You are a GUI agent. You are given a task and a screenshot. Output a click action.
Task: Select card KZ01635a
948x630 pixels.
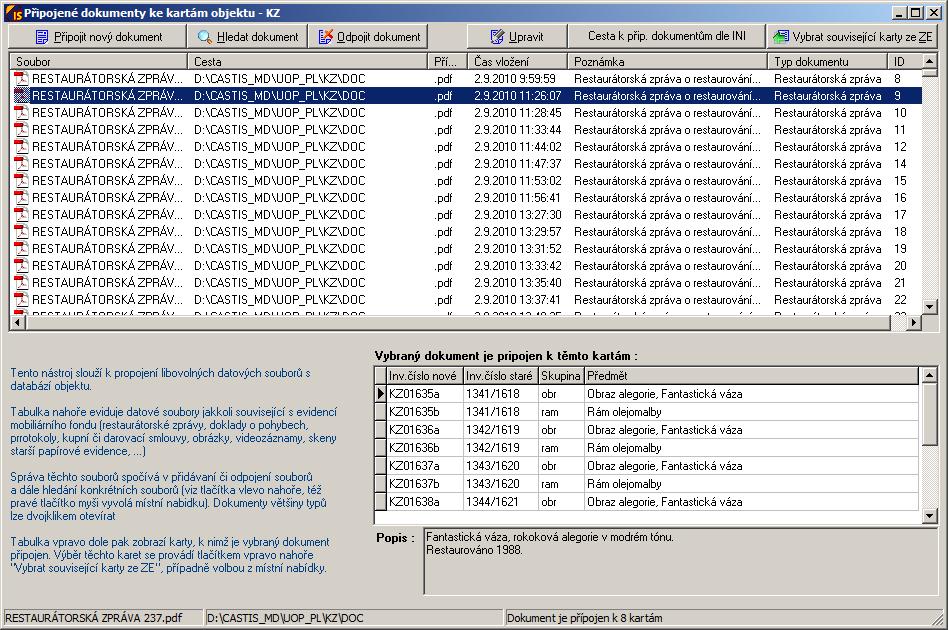click(x=652, y=394)
